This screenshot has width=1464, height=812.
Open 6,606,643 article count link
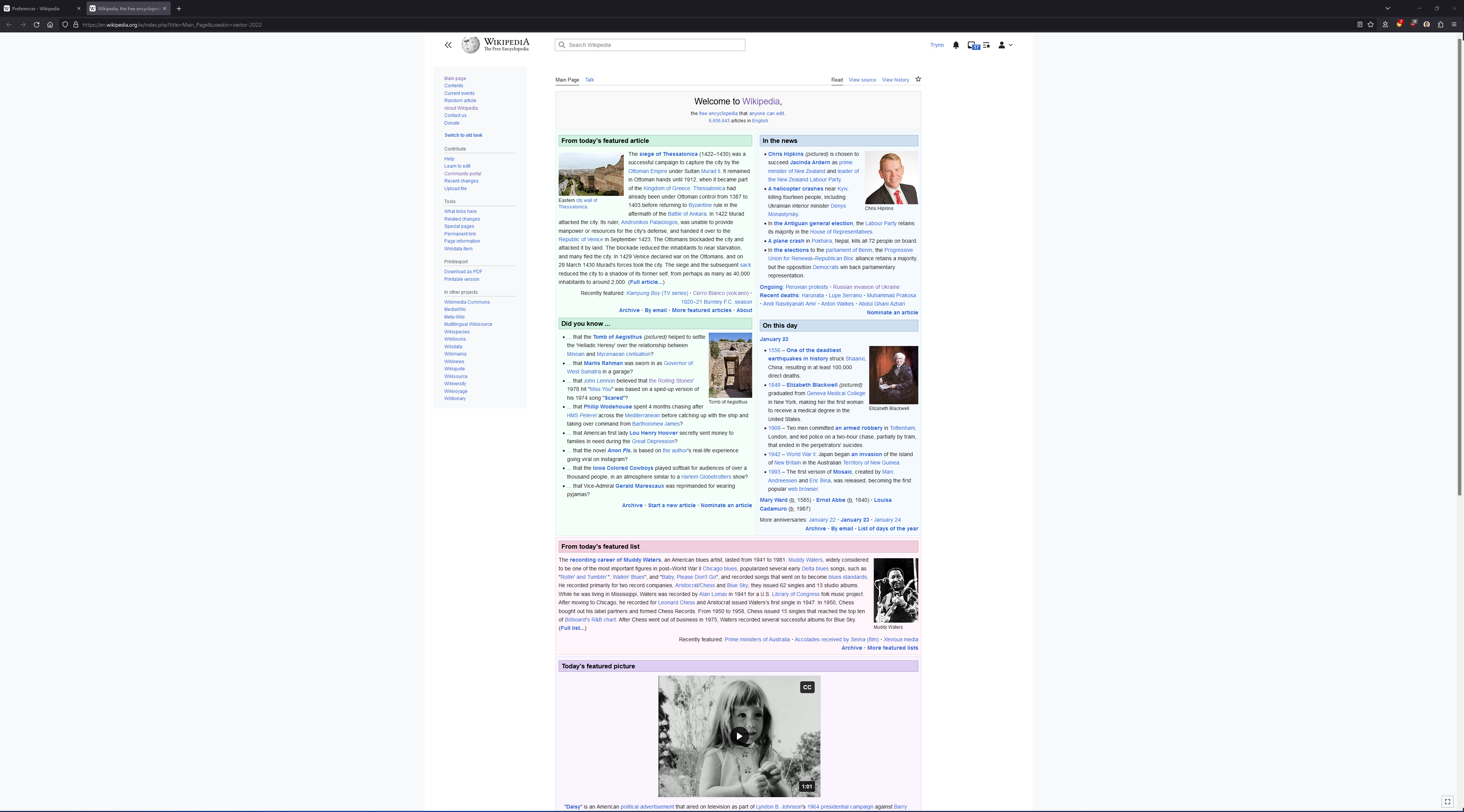coord(718,121)
